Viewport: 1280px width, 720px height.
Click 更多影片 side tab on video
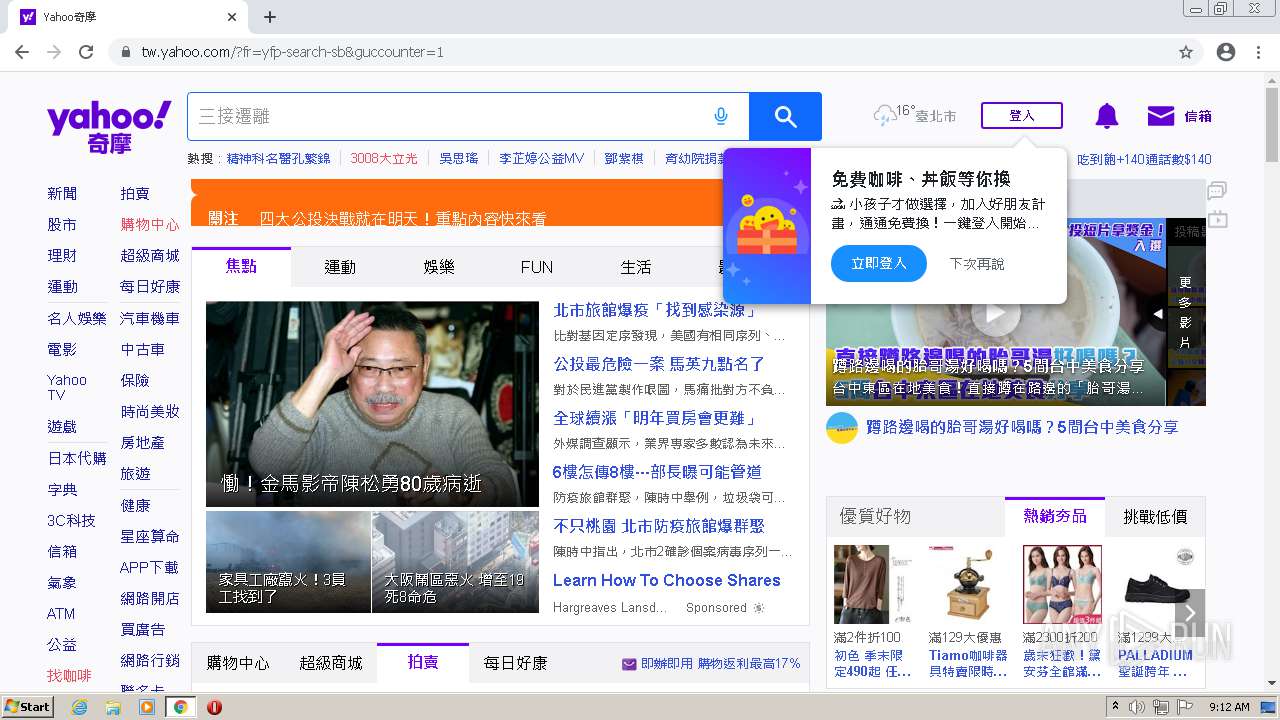point(1185,313)
